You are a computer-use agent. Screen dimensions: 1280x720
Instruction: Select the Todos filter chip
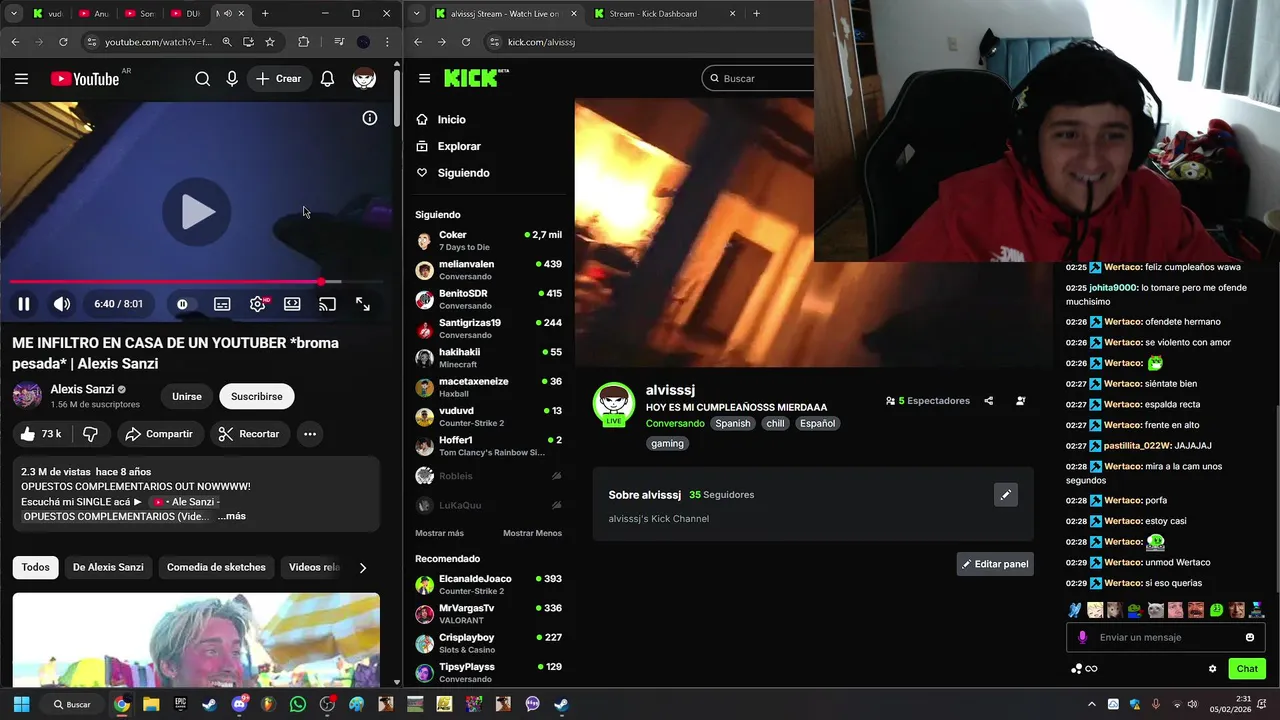(36, 567)
